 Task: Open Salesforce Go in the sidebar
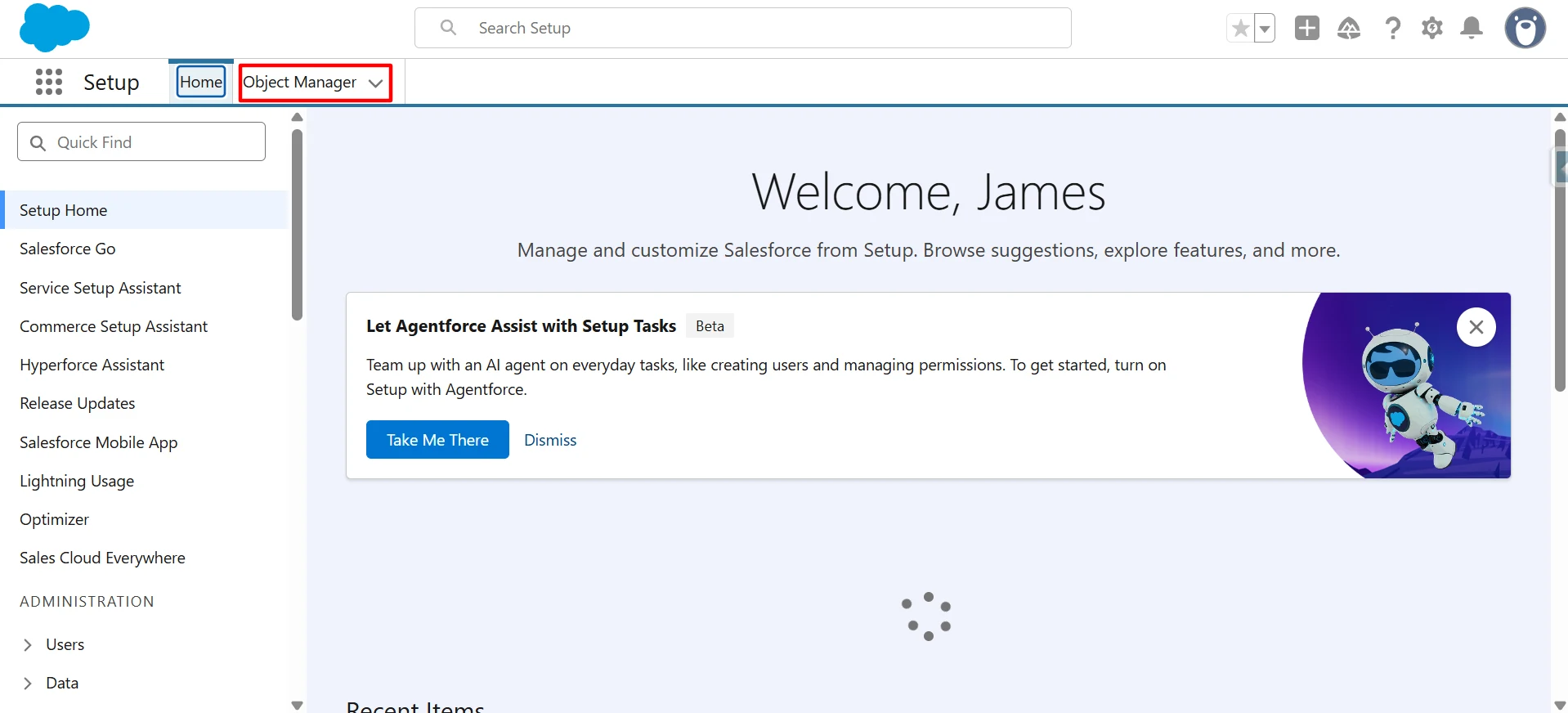pyautogui.click(x=67, y=249)
